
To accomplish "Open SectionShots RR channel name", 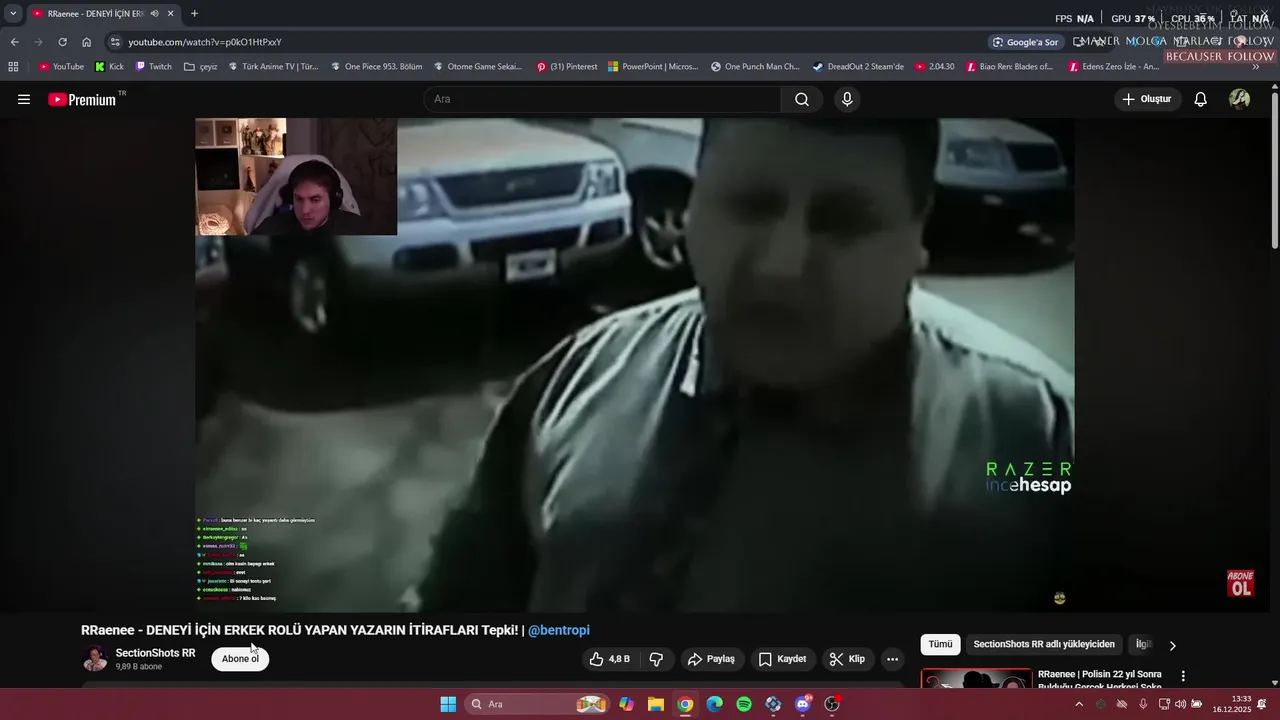I will point(155,653).
